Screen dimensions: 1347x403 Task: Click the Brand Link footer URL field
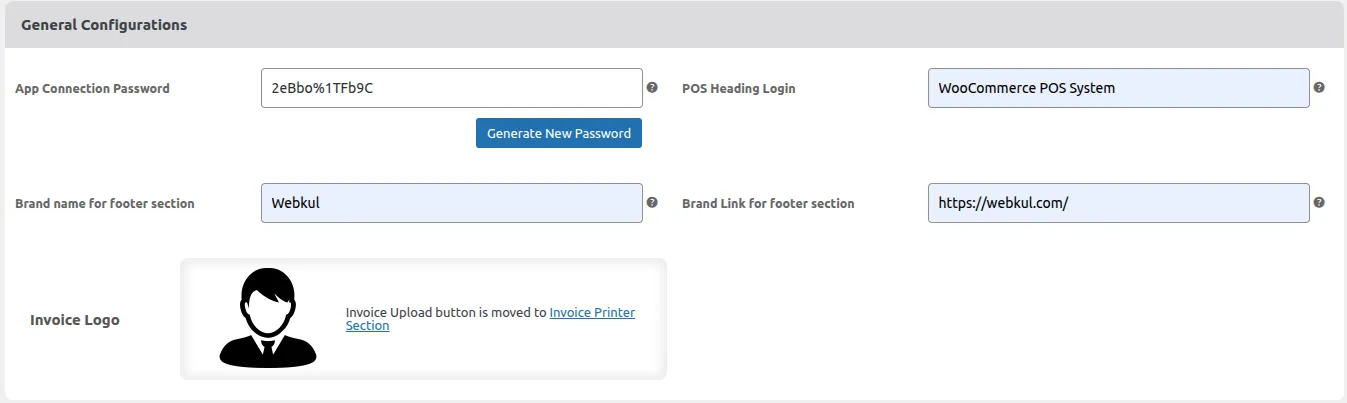[x=1118, y=203]
